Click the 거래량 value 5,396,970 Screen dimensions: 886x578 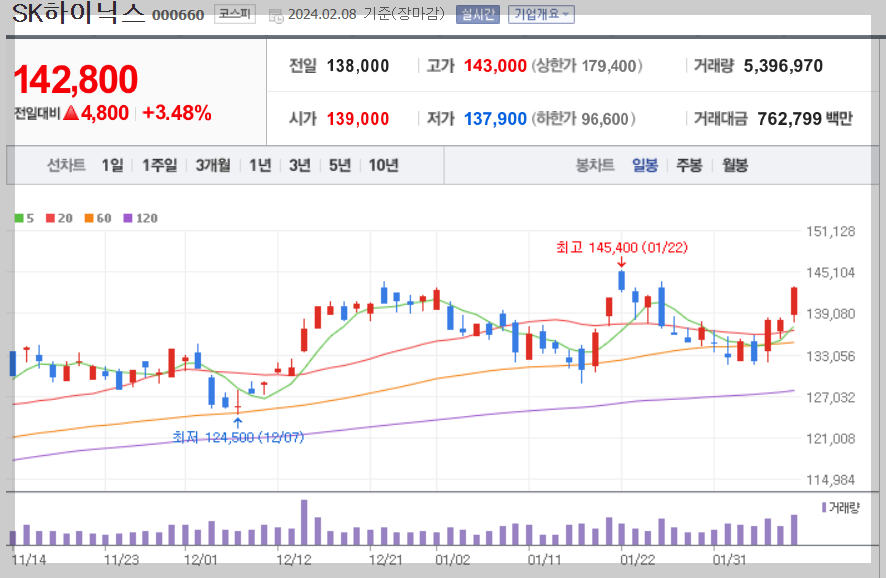click(x=783, y=66)
